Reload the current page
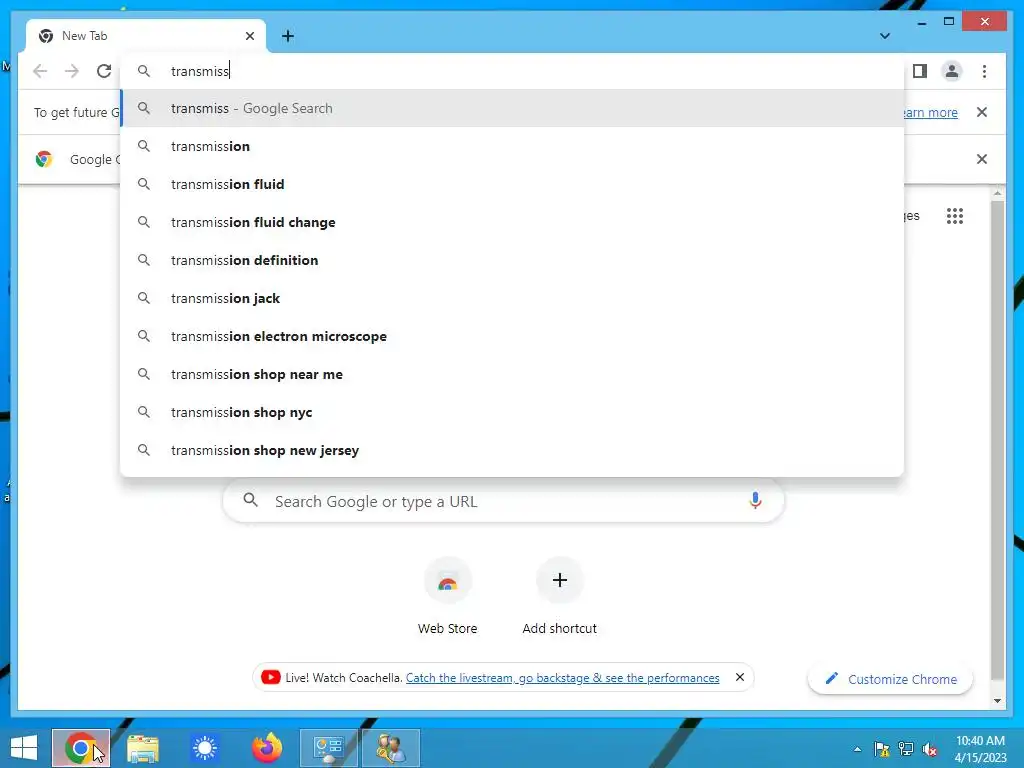 pyautogui.click(x=104, y=71)
